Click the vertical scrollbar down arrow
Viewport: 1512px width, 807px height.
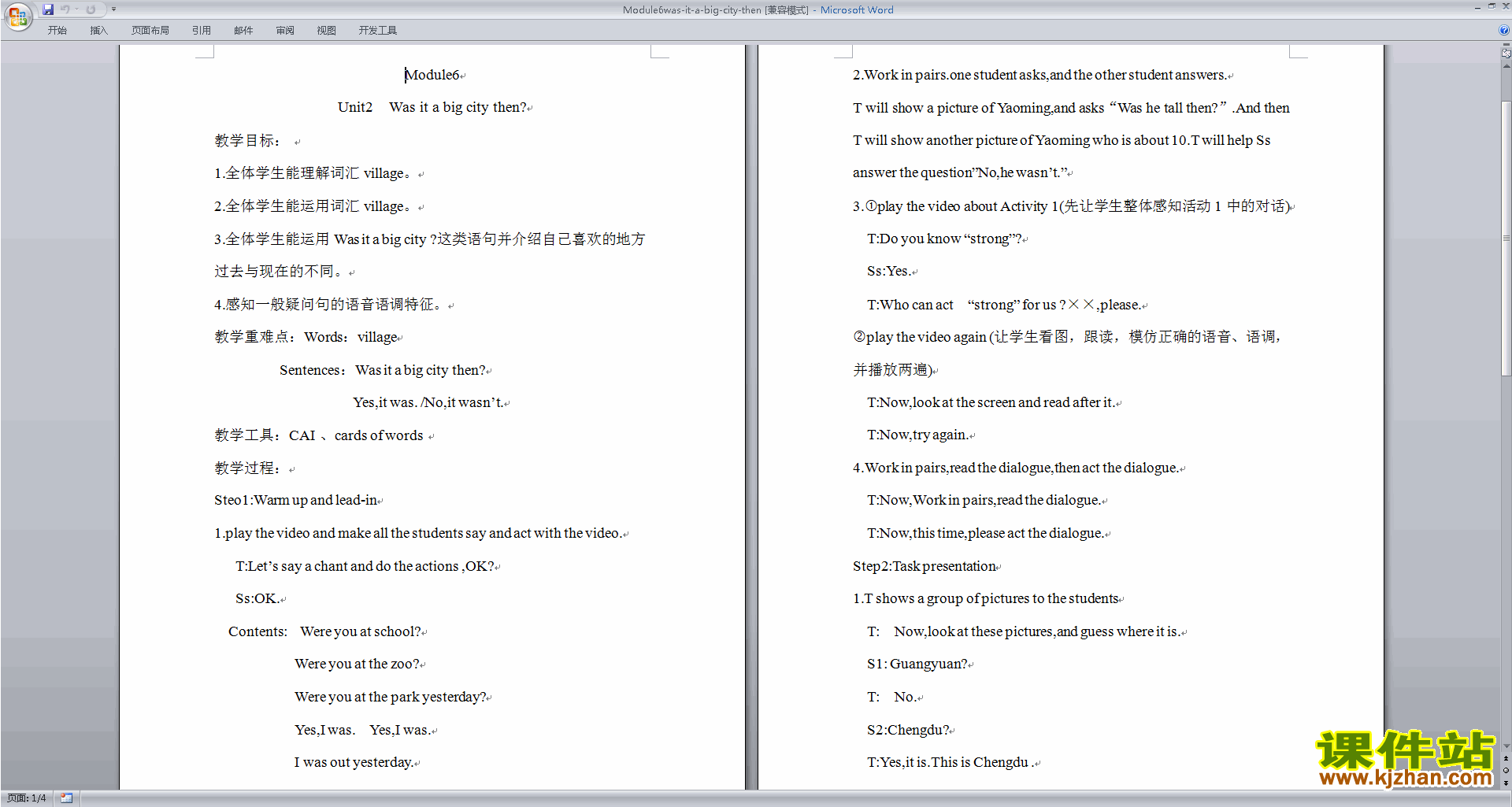point(1506,746)
